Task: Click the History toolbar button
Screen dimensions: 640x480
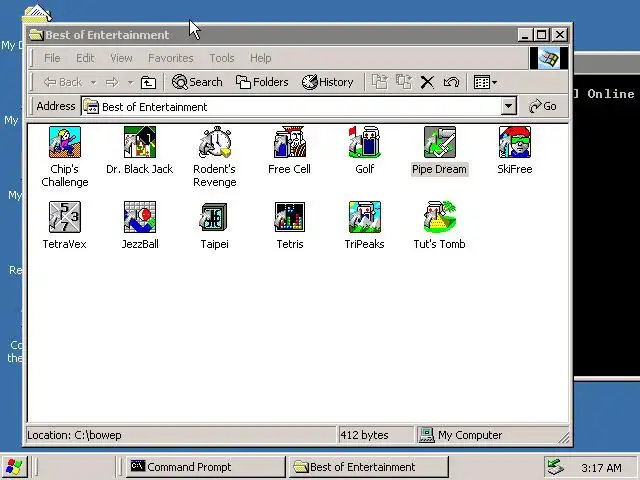Action: pos(327,82)
